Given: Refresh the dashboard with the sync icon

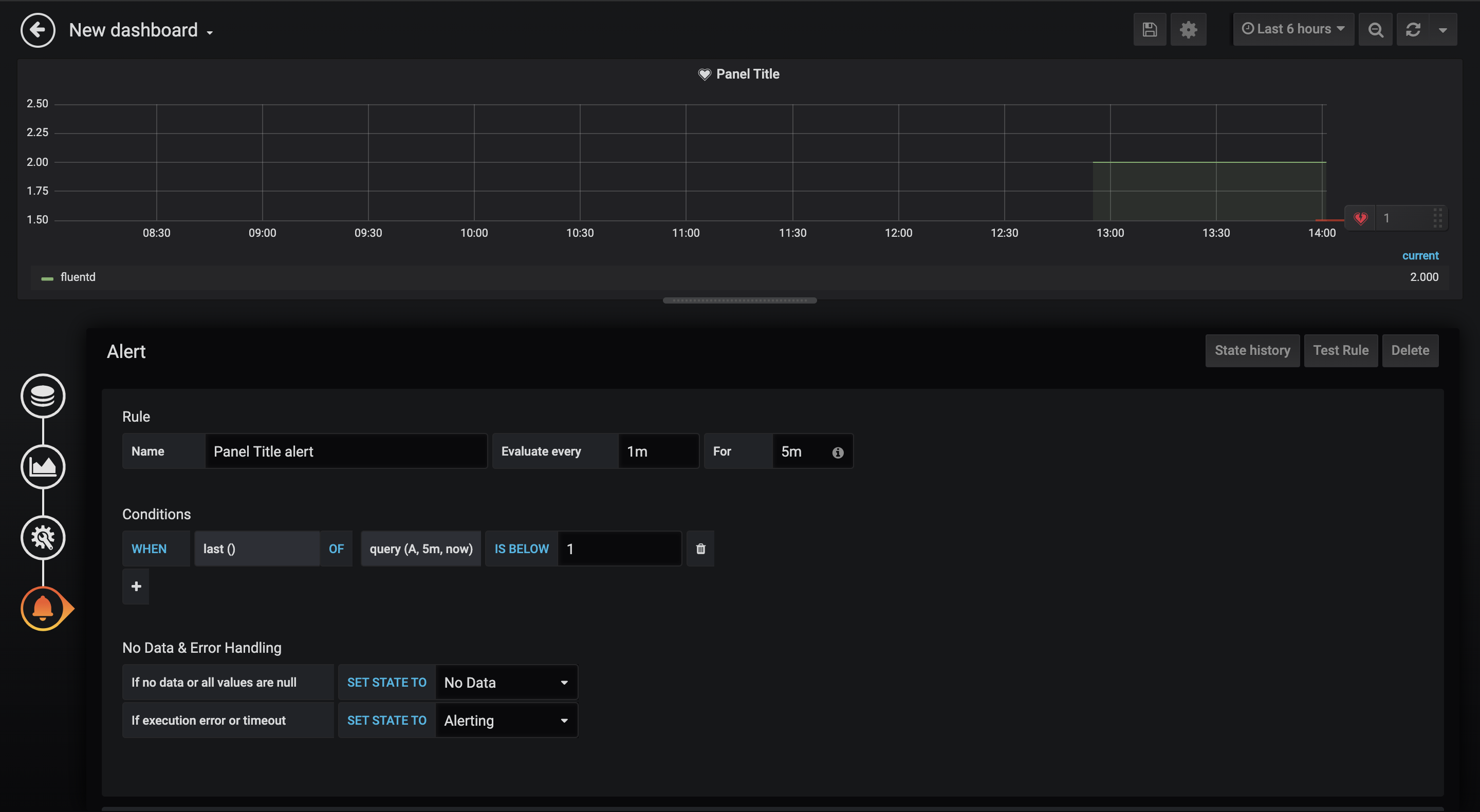Looking at the screenshot, I should pyautogui.click(x=1413, y=29).
